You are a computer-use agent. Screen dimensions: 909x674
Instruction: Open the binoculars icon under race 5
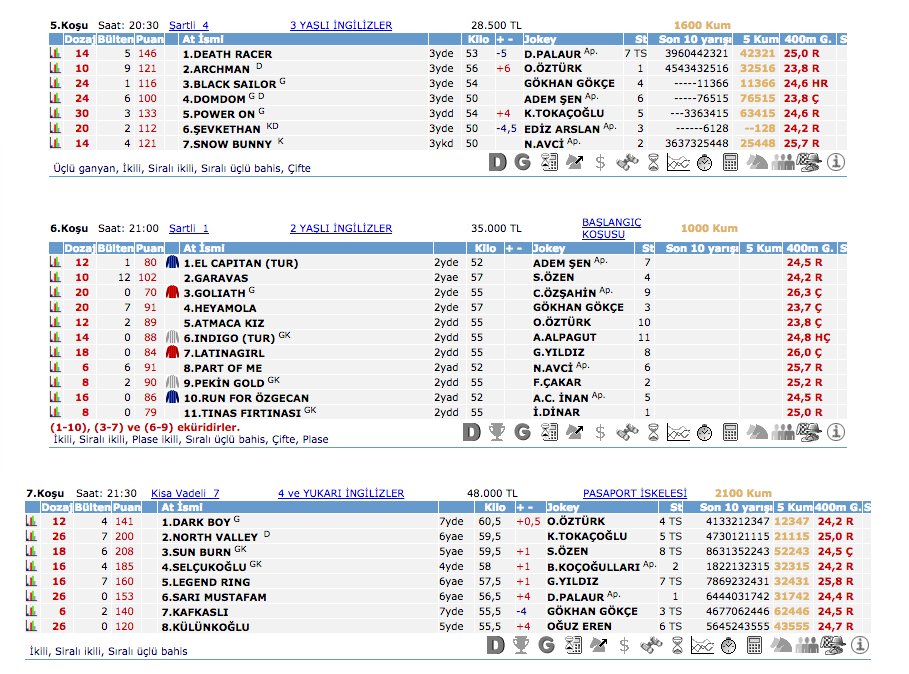(626, 162)
